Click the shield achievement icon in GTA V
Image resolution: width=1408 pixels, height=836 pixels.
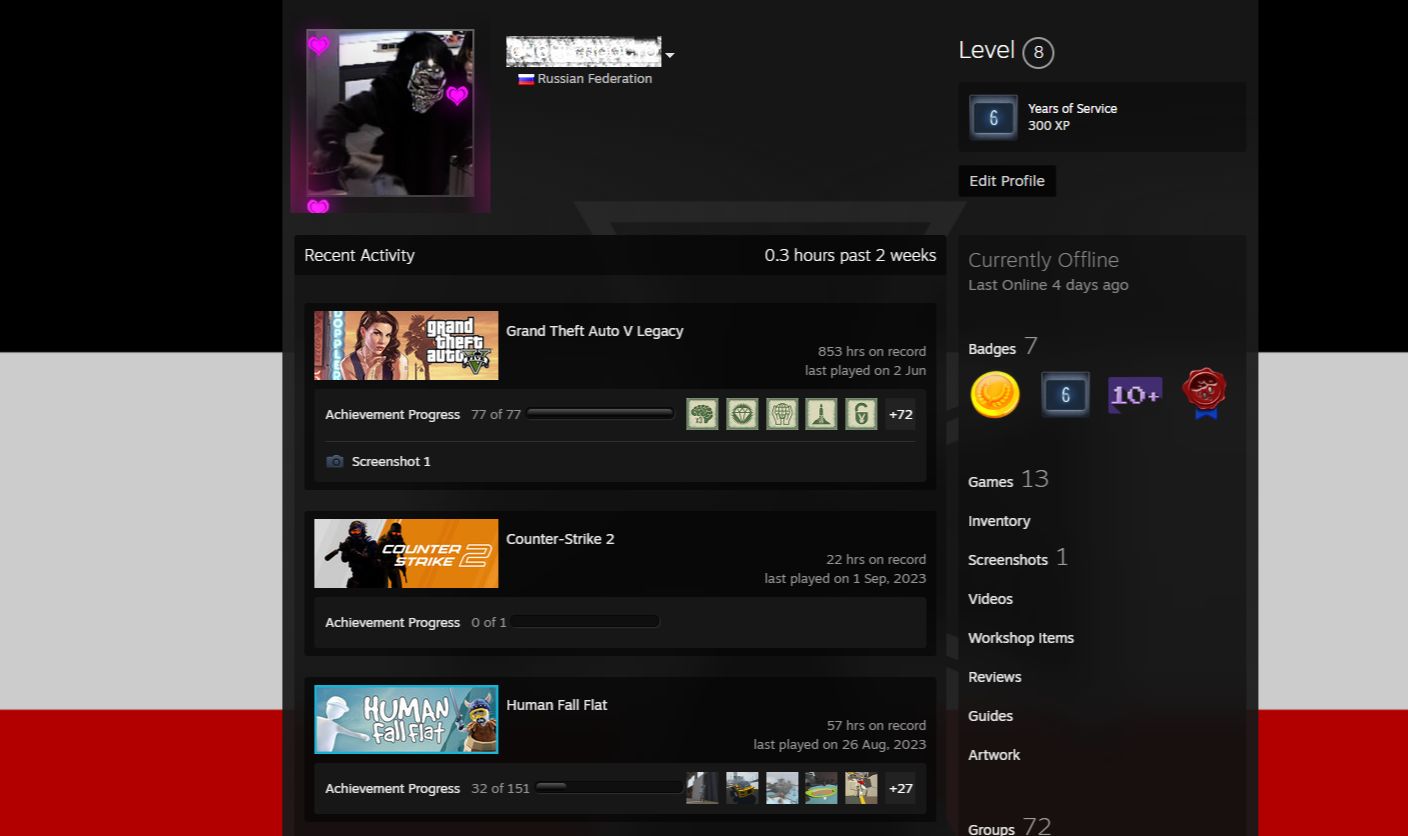coord(861,414)
